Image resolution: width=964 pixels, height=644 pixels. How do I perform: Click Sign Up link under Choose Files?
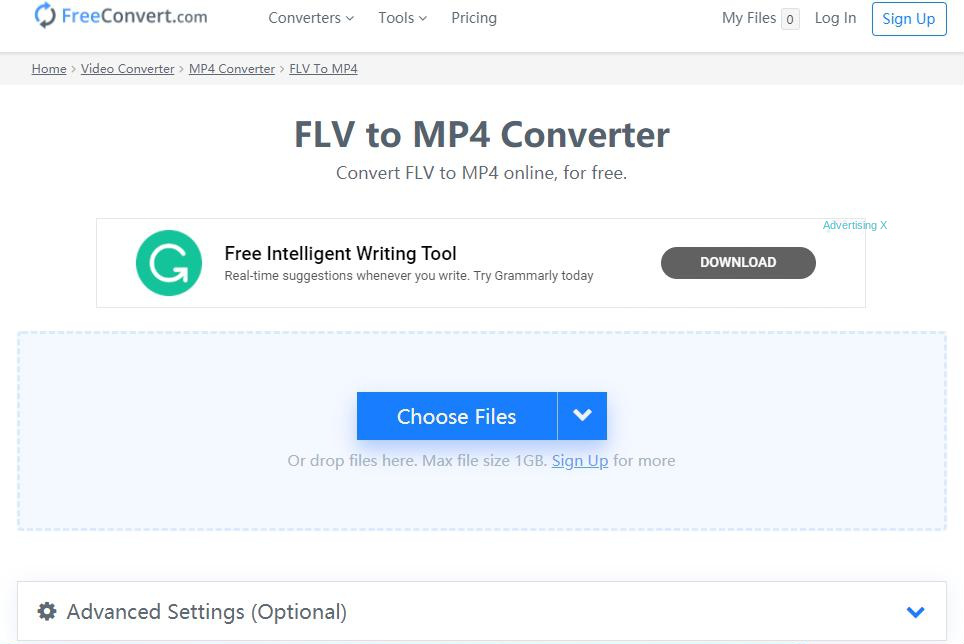click(x=580, y=461)
